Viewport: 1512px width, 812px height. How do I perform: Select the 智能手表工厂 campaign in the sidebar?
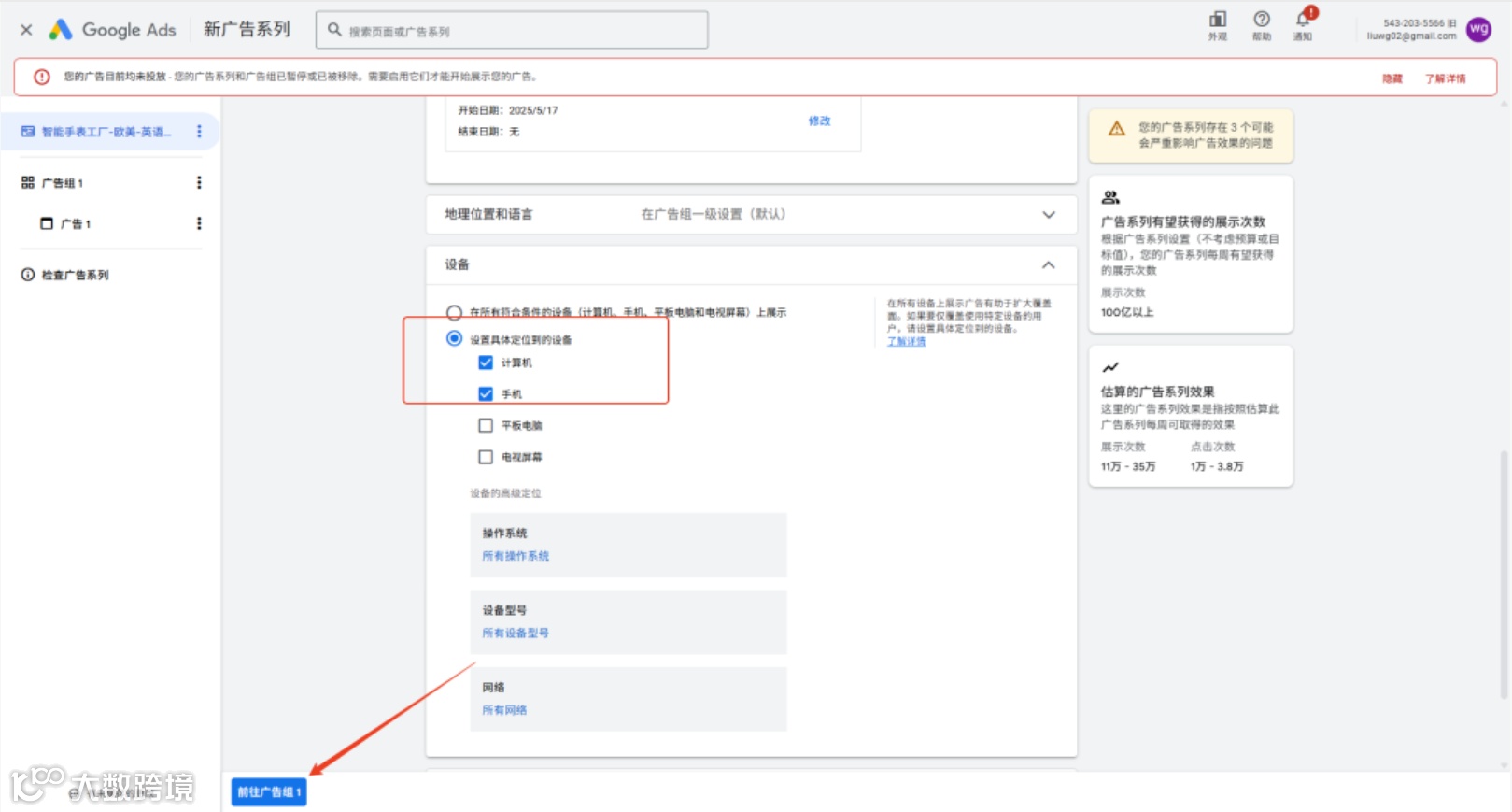coord(106,132)
